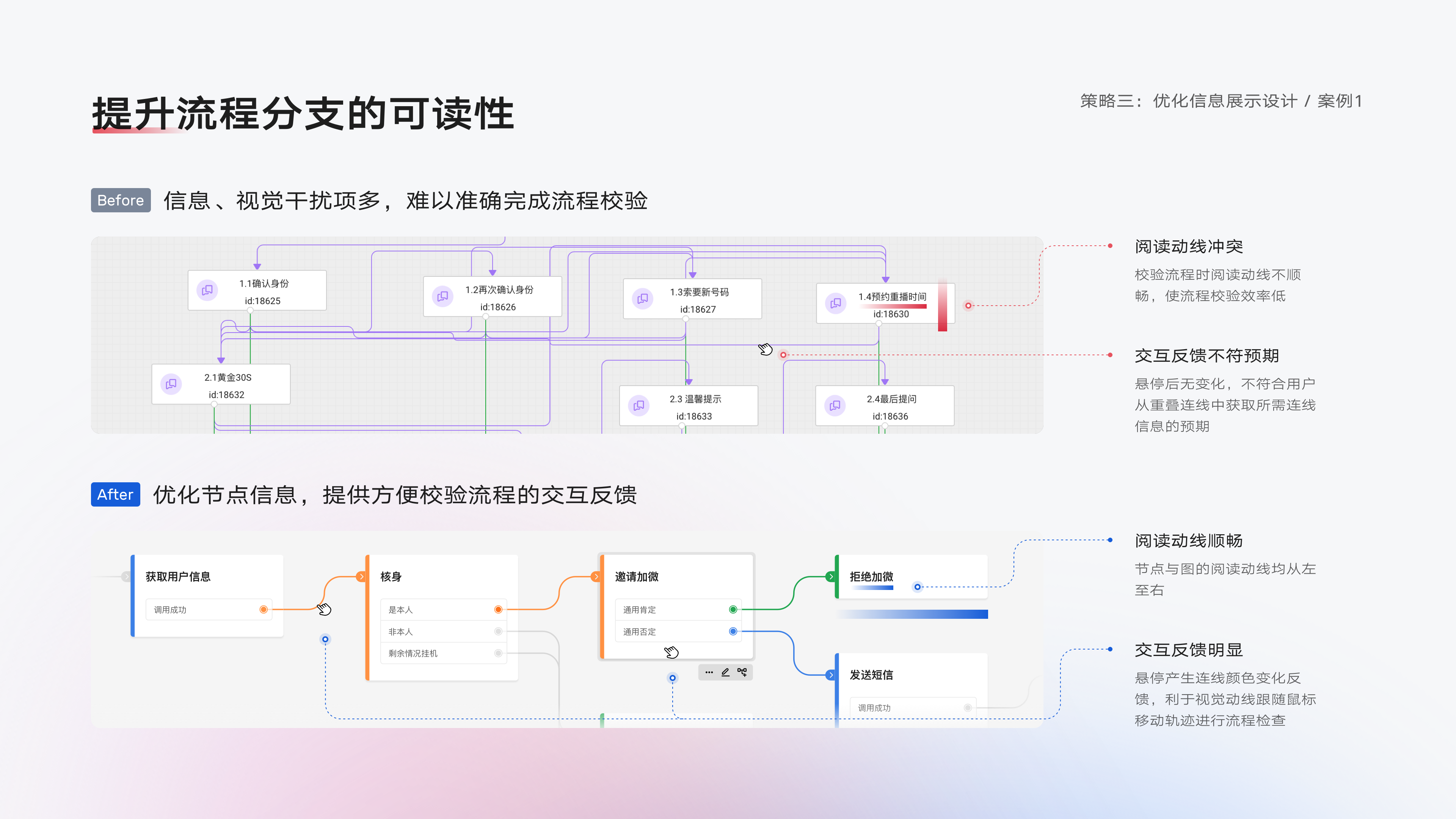Screen dimensions: 1456x819
Task: Click the id:18636 text
Action: pos(890,416)
